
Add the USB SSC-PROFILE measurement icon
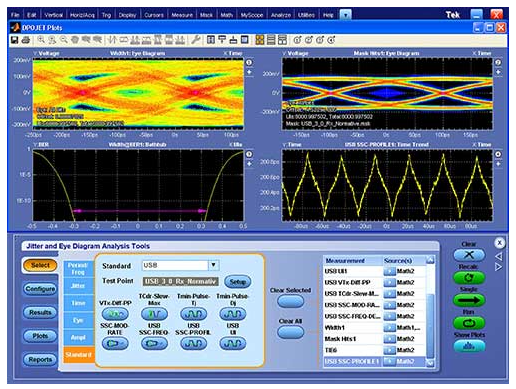click(x=193, y=343)
